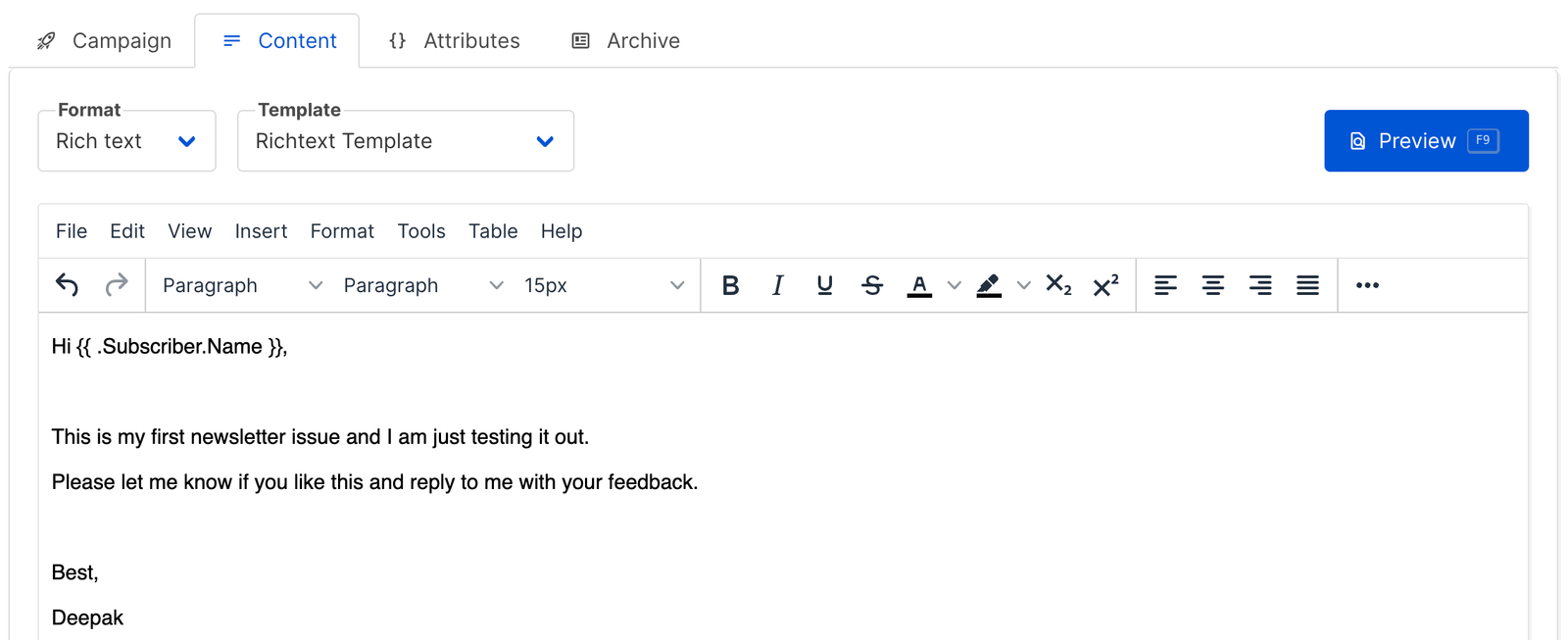Open the Tools menu
This screenshot has width=1568, height=640.
[421, 231]
